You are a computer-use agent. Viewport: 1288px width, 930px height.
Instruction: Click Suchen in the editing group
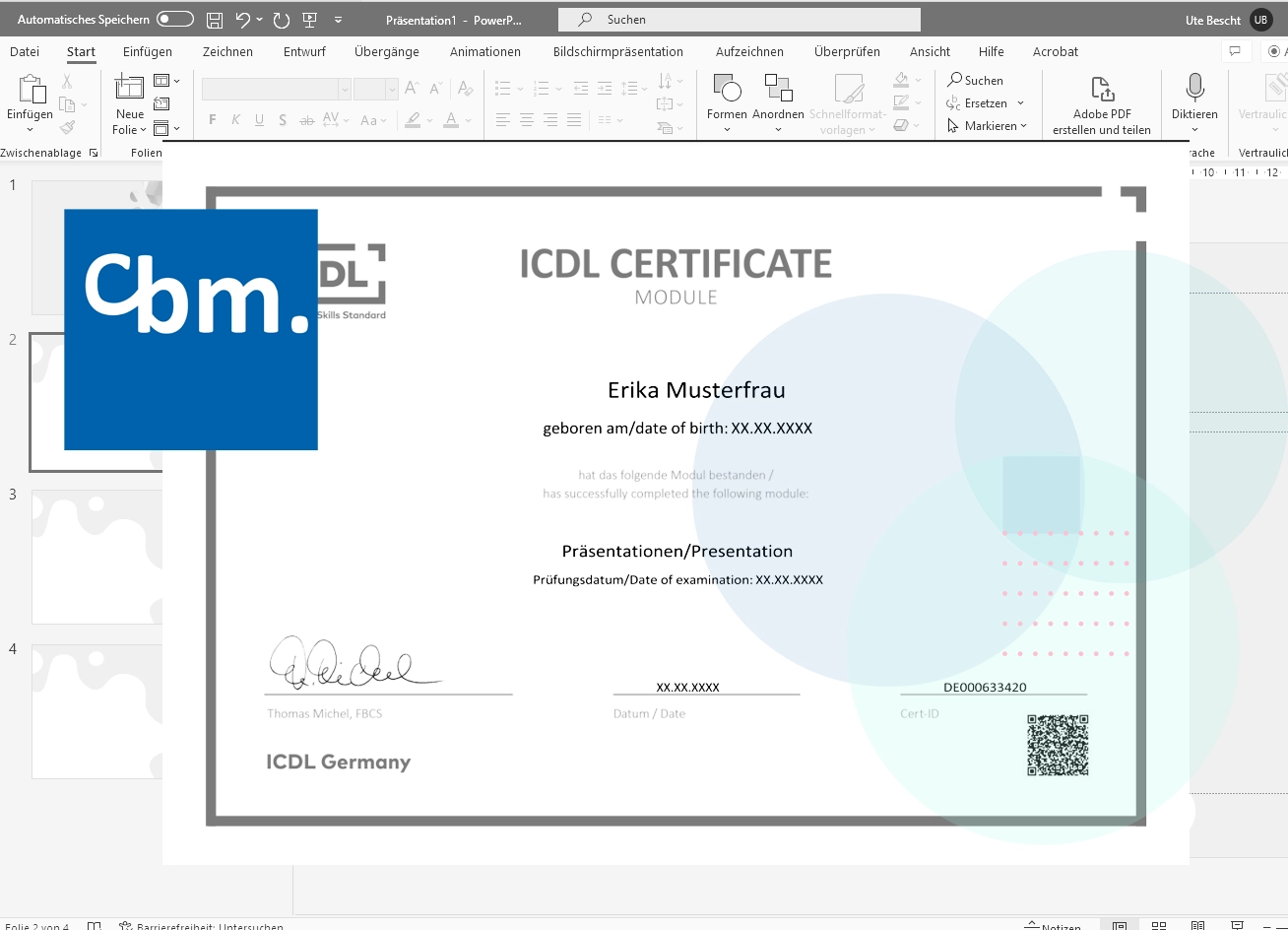coord(975,81)
